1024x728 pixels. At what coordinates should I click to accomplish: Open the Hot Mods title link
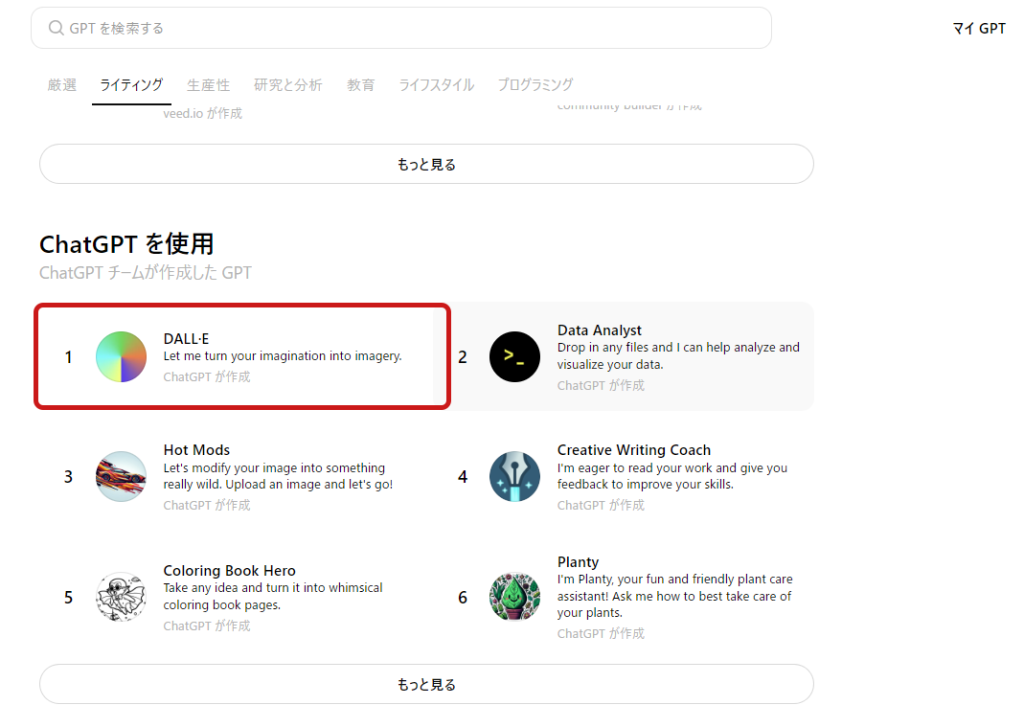tap(196, 450)
